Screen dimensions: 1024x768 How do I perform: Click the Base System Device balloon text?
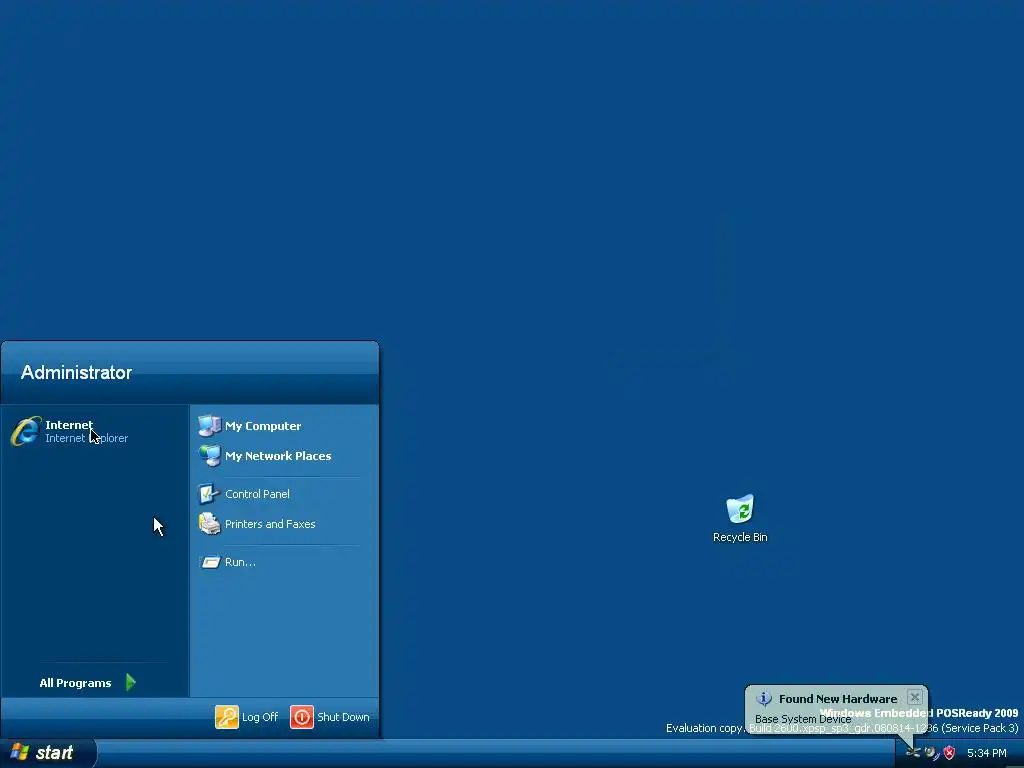tap(803, 719)
